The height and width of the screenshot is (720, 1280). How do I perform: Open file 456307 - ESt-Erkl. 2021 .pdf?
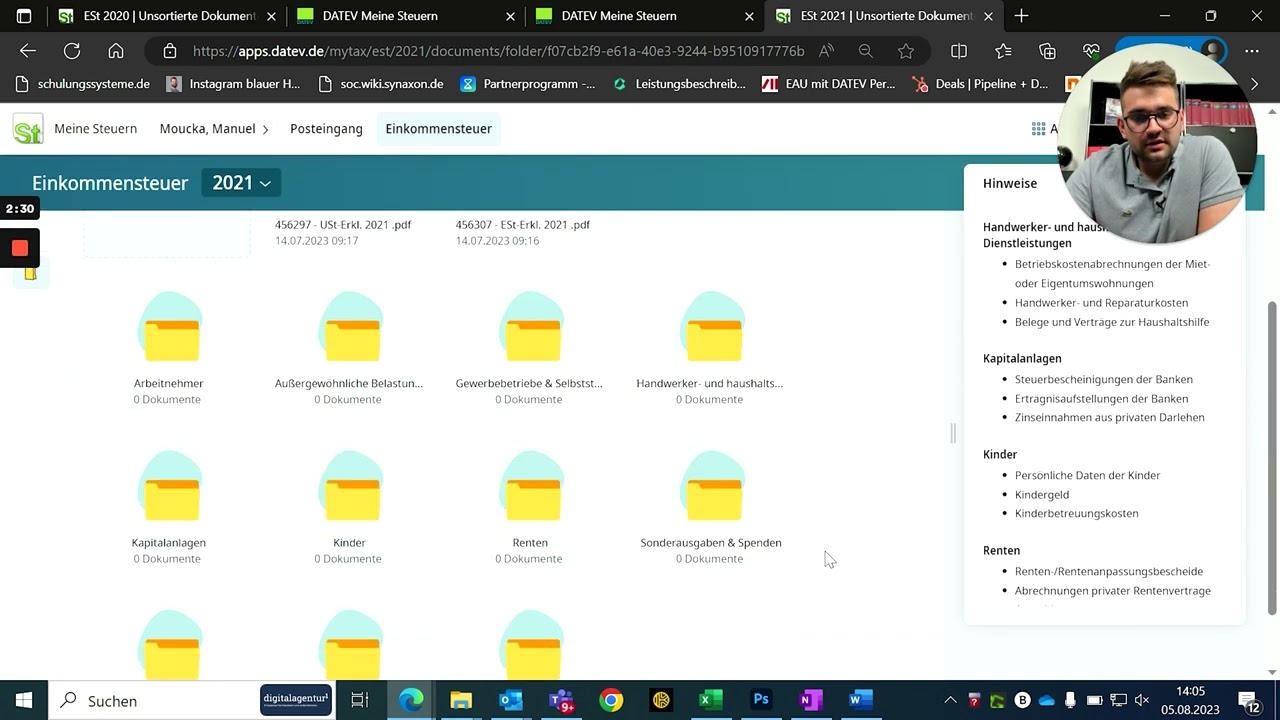523,225
